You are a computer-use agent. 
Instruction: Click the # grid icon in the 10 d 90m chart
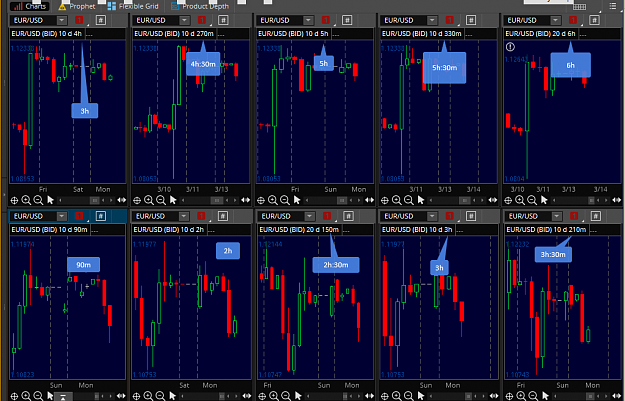100,216
